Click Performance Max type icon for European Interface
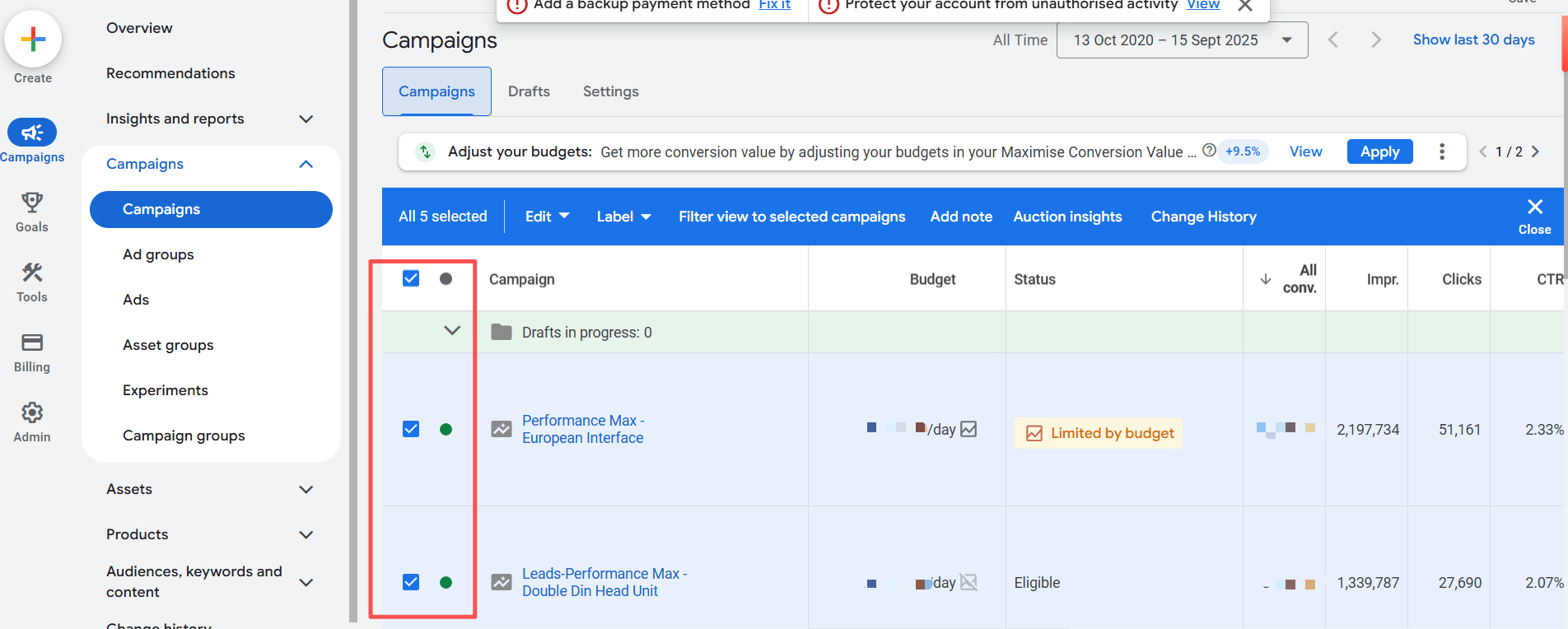Image resolution: width=1568 pixels, height=629 pixels. coord(502,429)
